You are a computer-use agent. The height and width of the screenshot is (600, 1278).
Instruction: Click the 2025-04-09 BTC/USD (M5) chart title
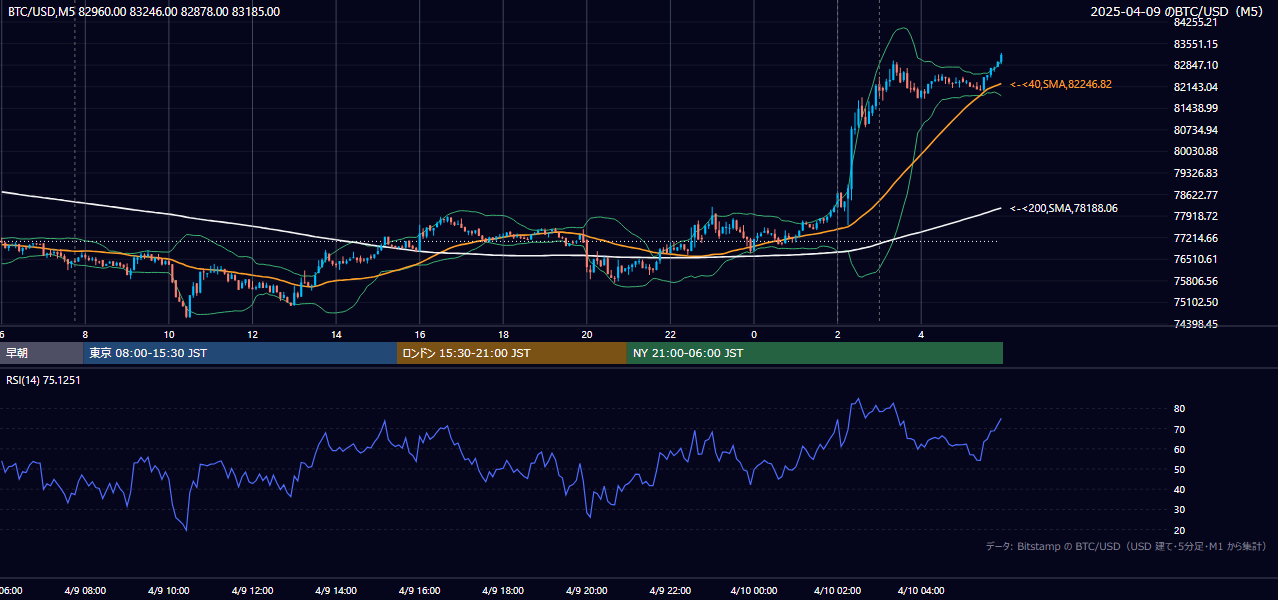[1178, 12]
